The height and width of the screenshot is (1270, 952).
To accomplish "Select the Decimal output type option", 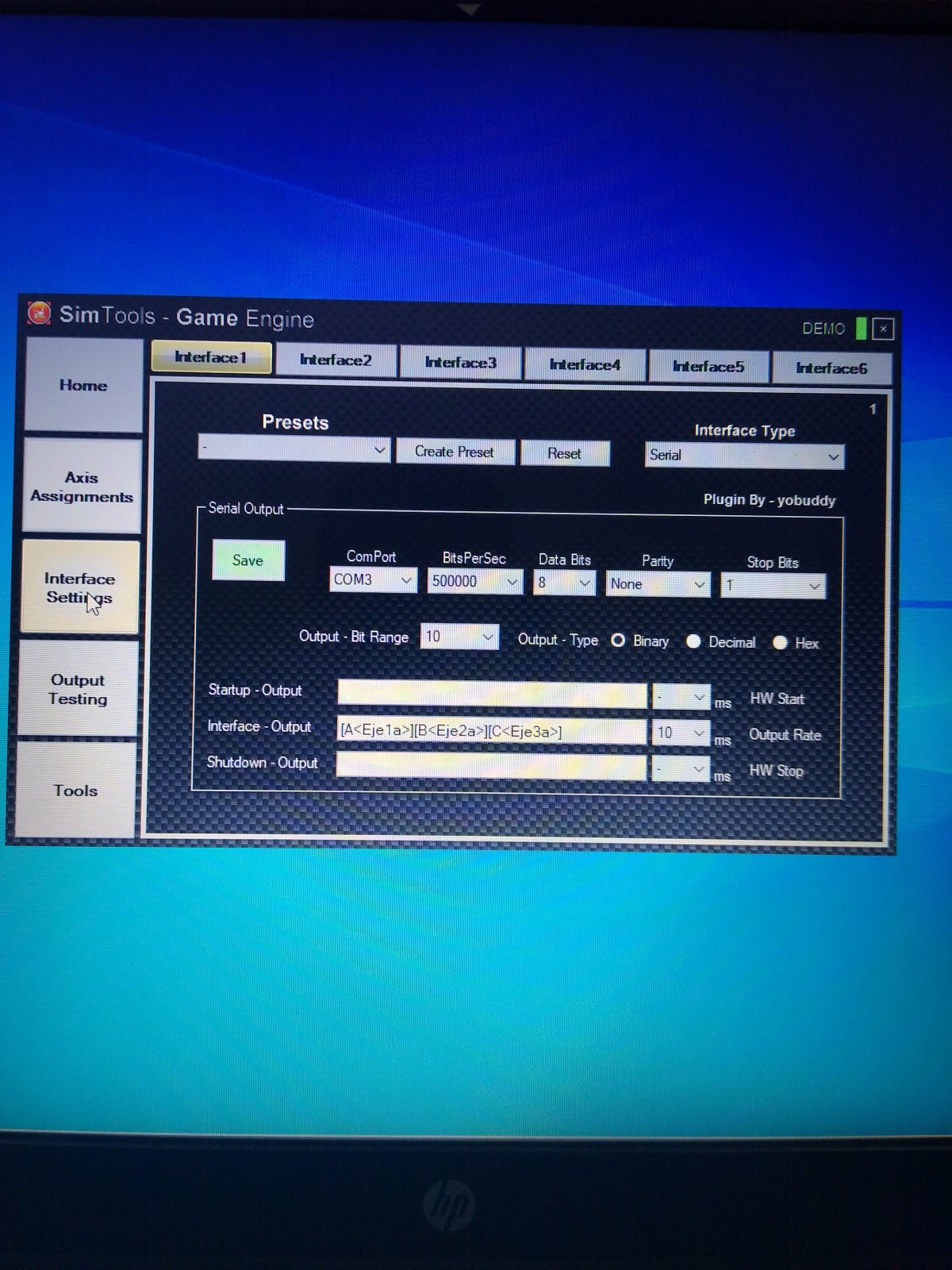I will click(x=694, y=641).
